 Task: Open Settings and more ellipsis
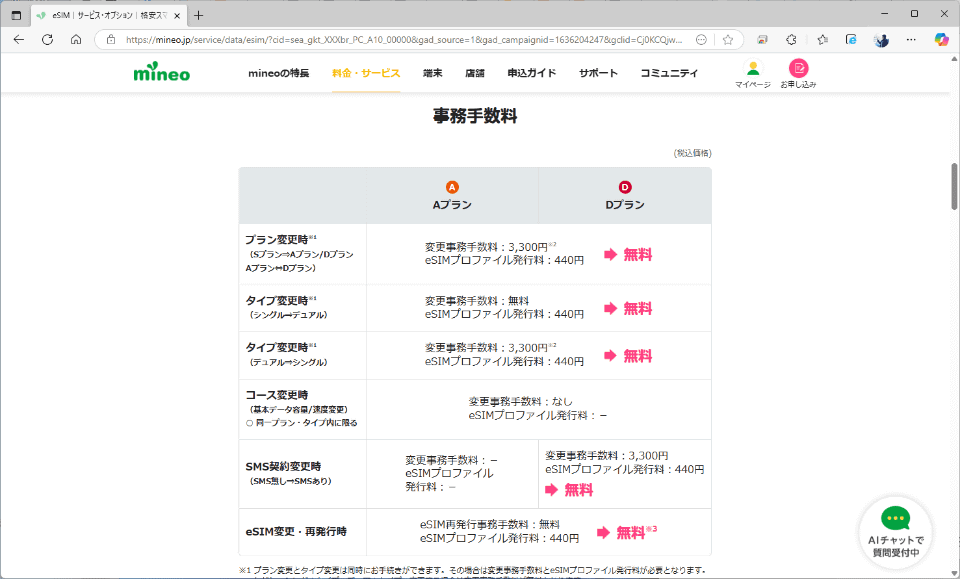(x=911, y=40)
